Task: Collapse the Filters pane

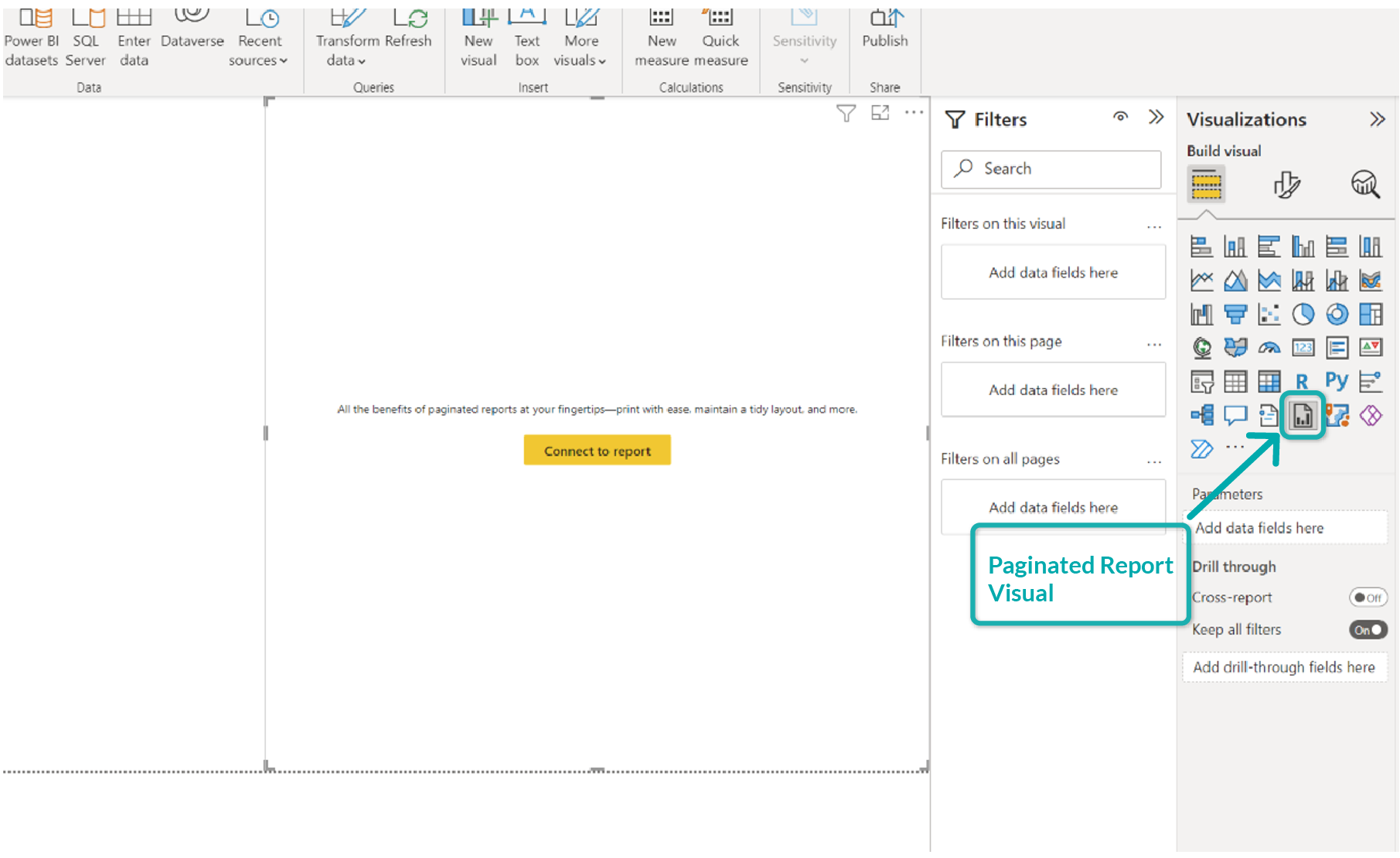Action: [1156, 117]
